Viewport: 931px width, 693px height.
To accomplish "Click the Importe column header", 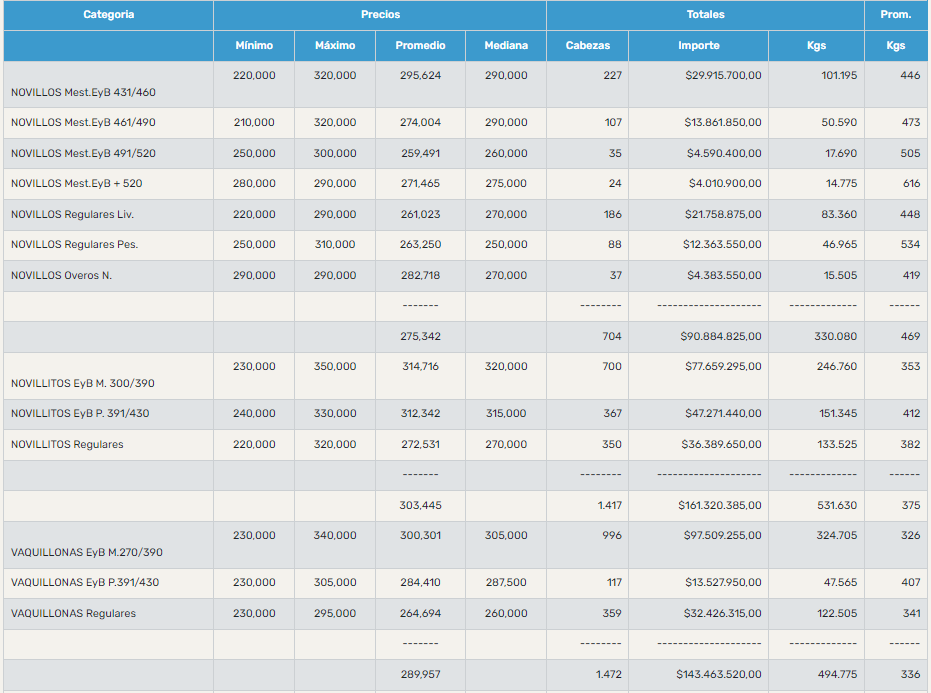I will coord(698,46).
